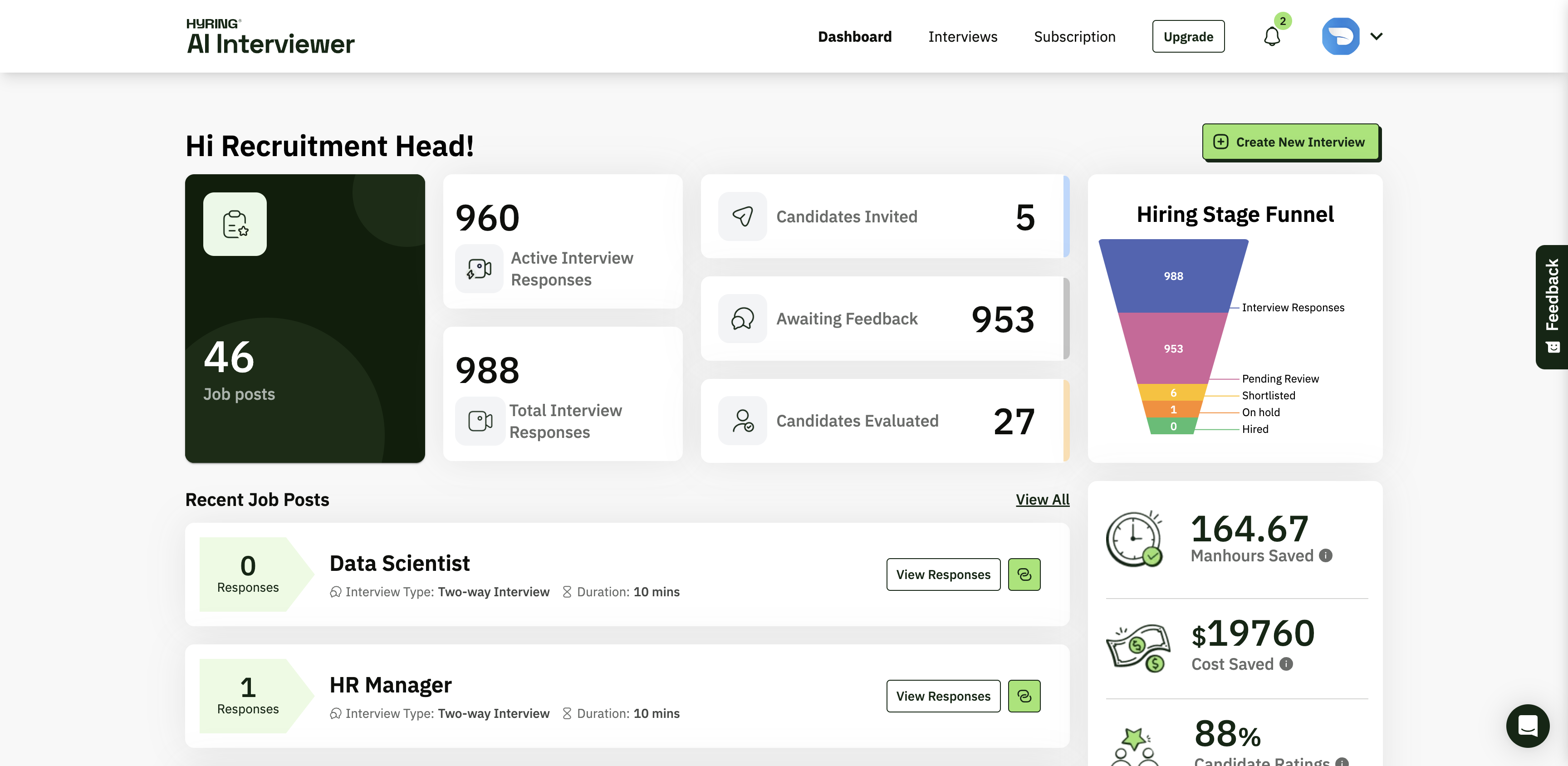Select the Interview Responses funnel segment
Viewport: 1568px width, 766px height.
1173,276
